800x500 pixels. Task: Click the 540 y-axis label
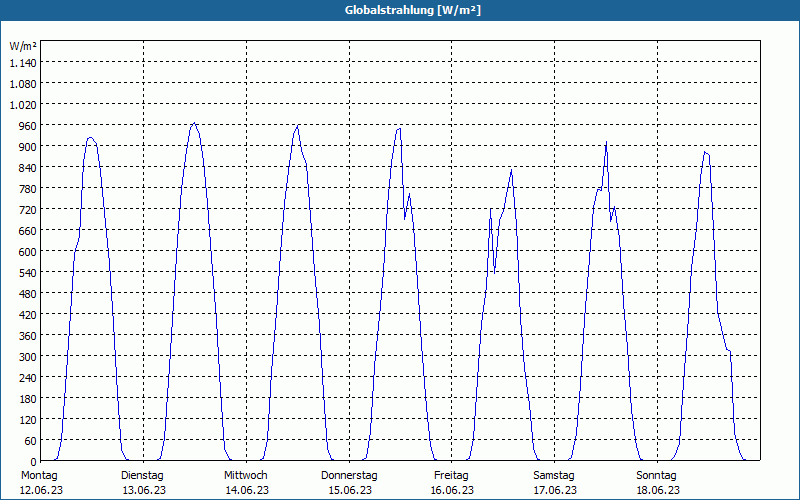click(x=28, y=272)
